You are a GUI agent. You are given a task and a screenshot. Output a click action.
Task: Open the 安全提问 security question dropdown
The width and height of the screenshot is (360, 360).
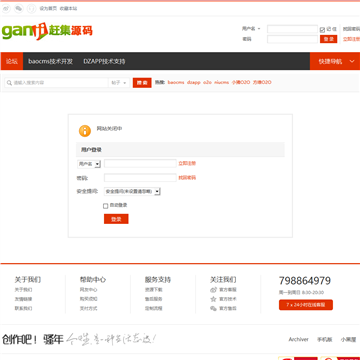coord(132,191)
